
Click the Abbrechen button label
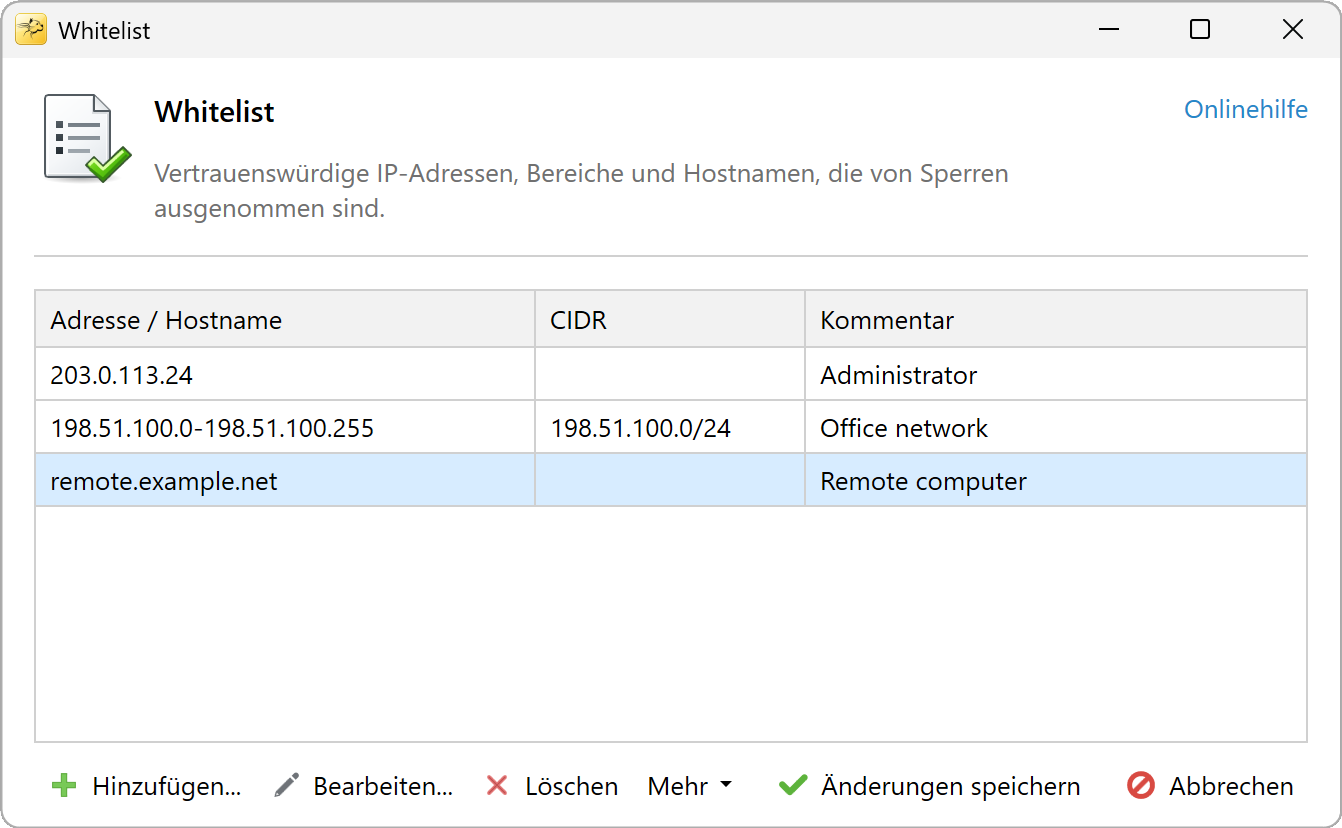pyautogui.click(x=1231, y=786)
